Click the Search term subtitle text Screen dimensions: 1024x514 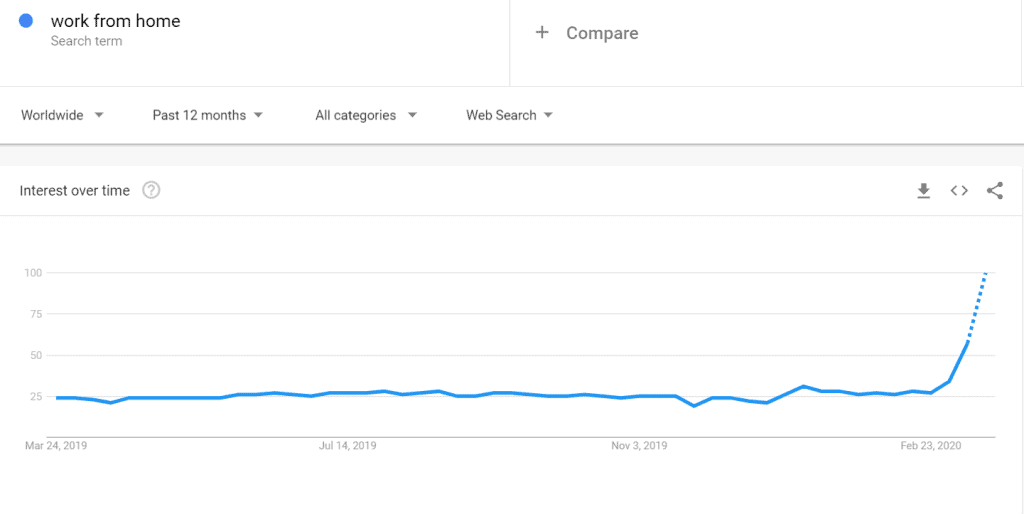86,41
